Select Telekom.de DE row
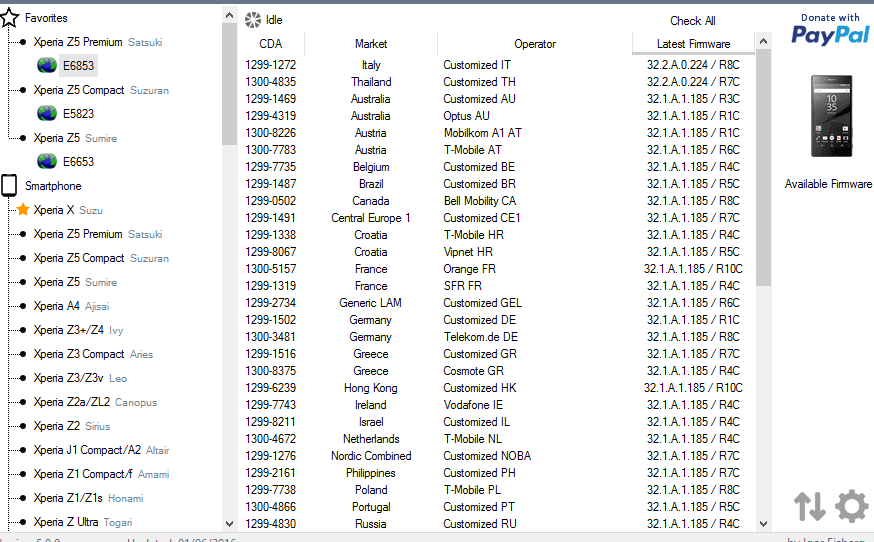Screen dimensions: 874x542 [497, 337]
